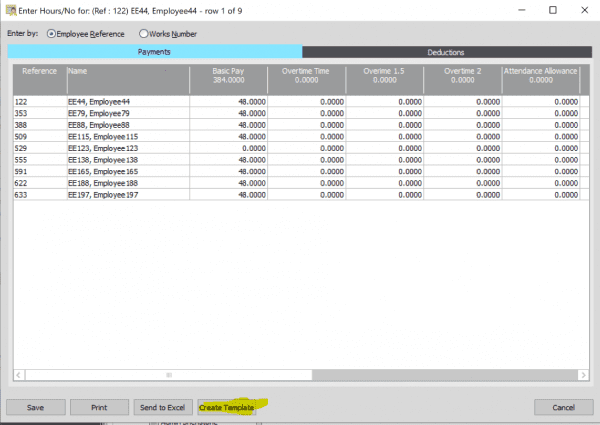
Task: Click the Create Template button
Action: click(227, 407)
